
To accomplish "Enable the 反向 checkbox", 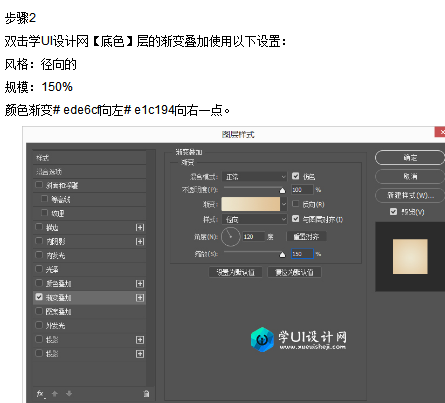I will (296, 204).
